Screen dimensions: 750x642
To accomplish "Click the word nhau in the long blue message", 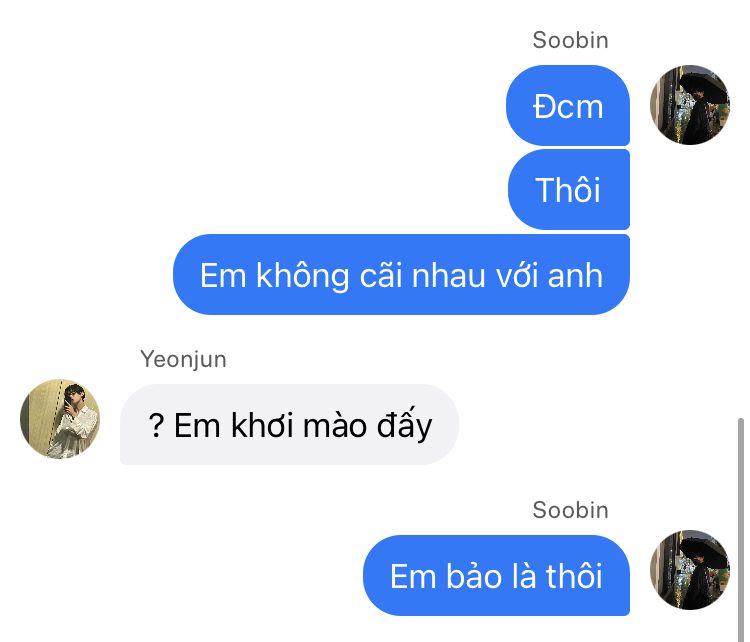I will (x=448, y=276).
